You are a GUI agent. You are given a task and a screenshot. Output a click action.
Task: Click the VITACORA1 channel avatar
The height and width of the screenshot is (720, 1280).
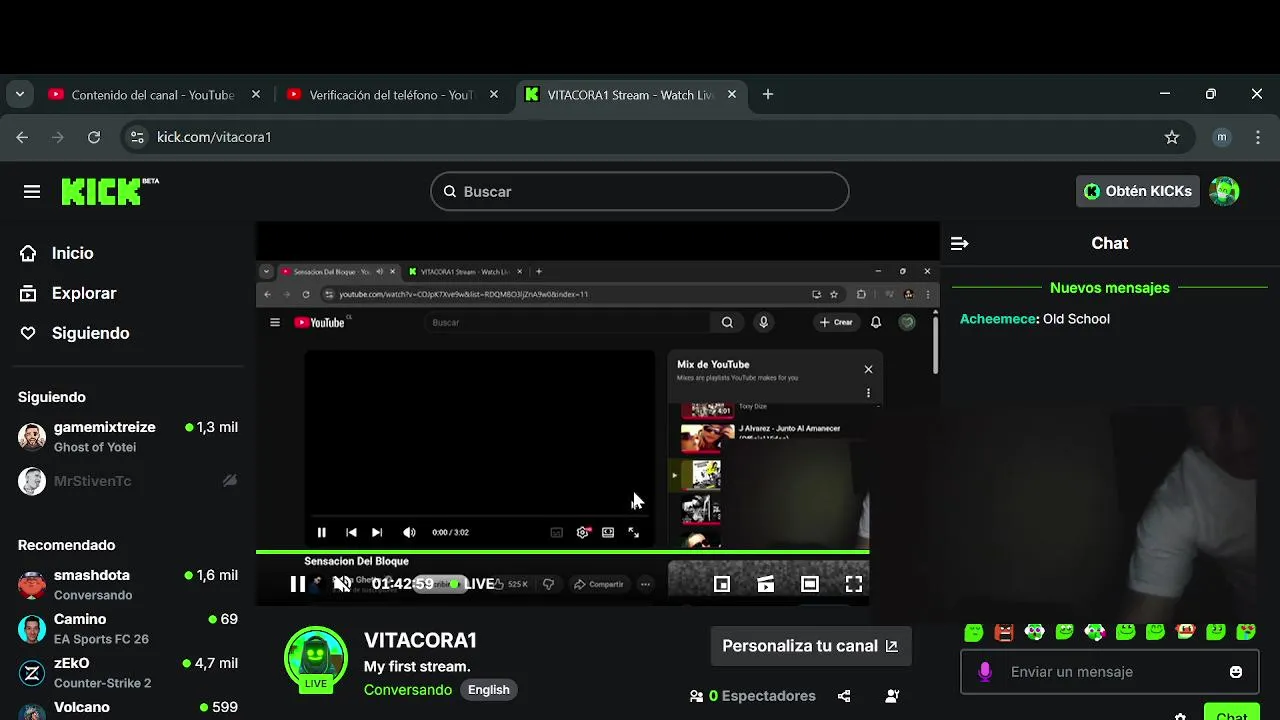pyautogui.click(x=316, y=660)
